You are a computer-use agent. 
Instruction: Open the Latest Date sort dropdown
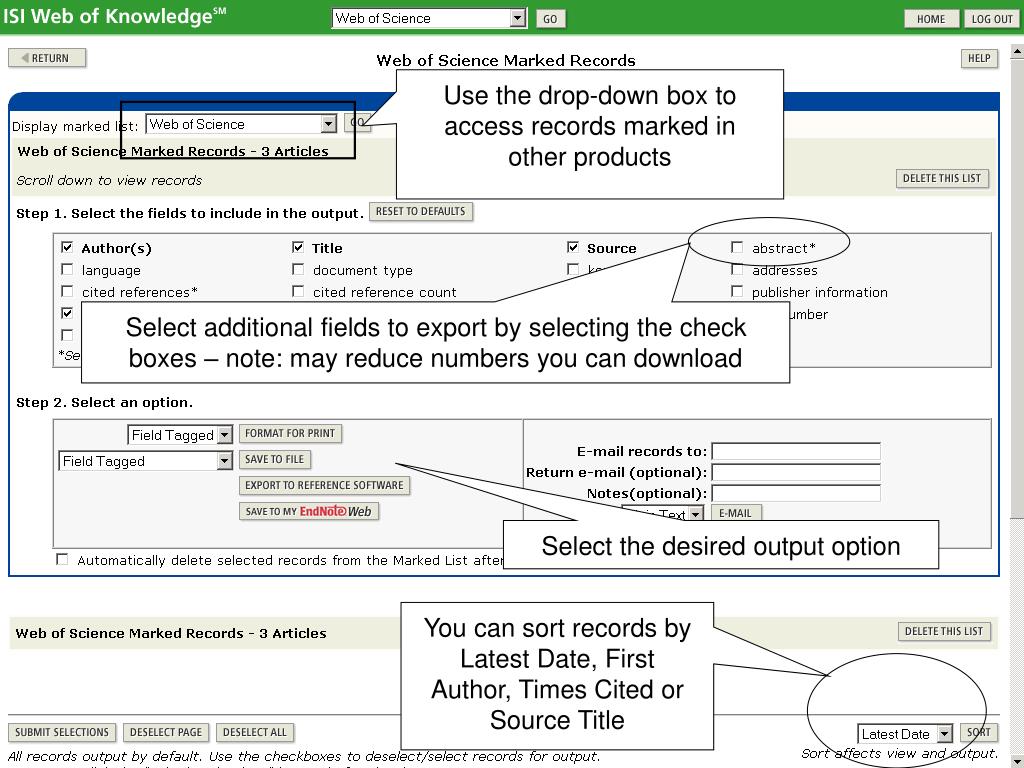coord(905,734)
